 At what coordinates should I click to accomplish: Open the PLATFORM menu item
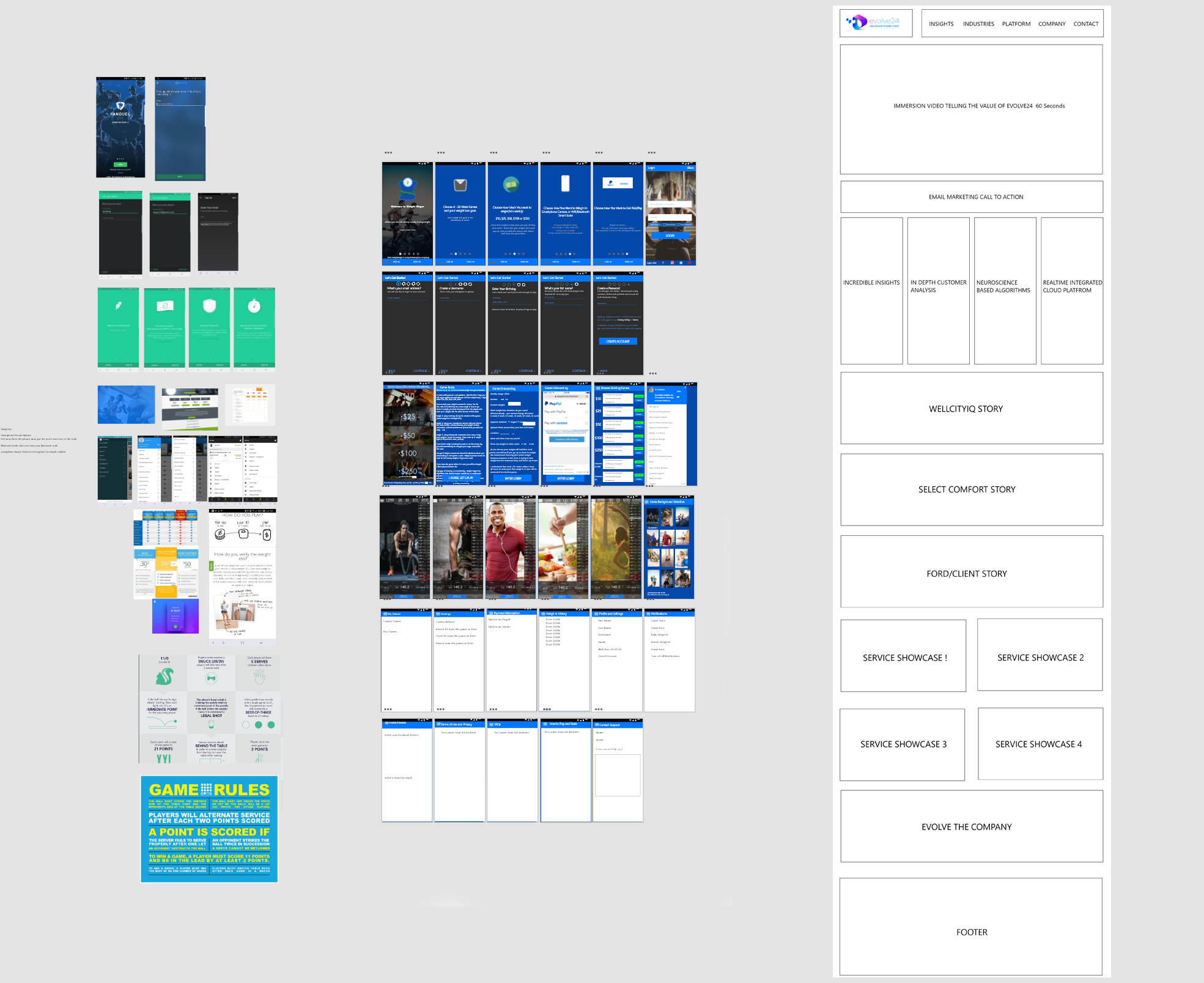click(1016, 24)
